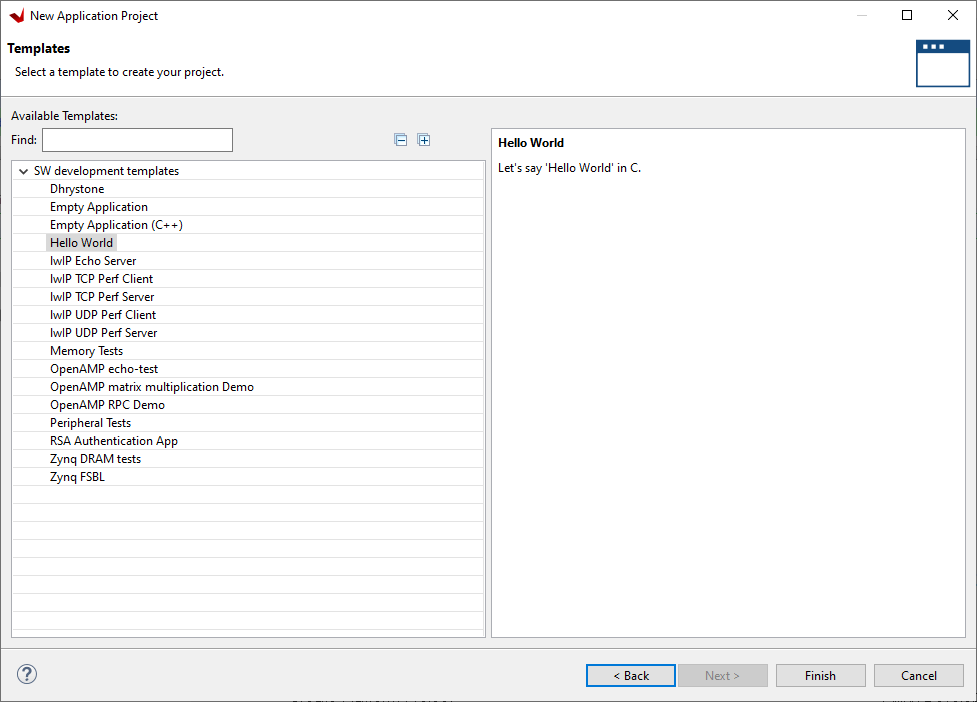Select the Hello World template
Image resolution: width=977 pixels, height=702 pixels.
pyautogui.click(x=82, y=243)
